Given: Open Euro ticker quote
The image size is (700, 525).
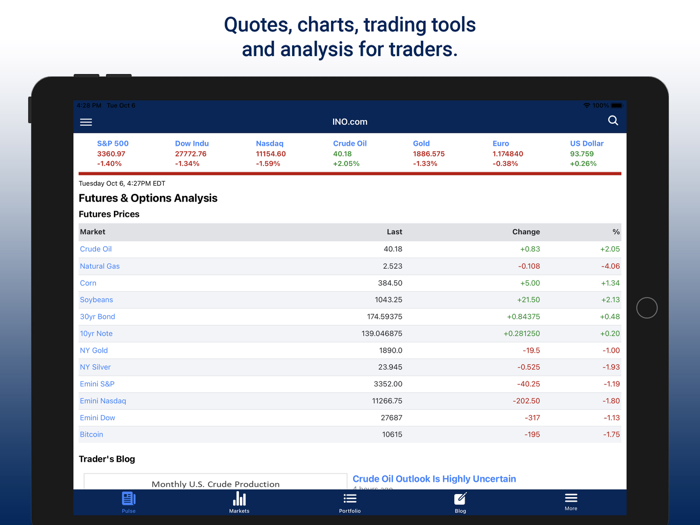Looking at the screenshot, I should pos(508,153).
